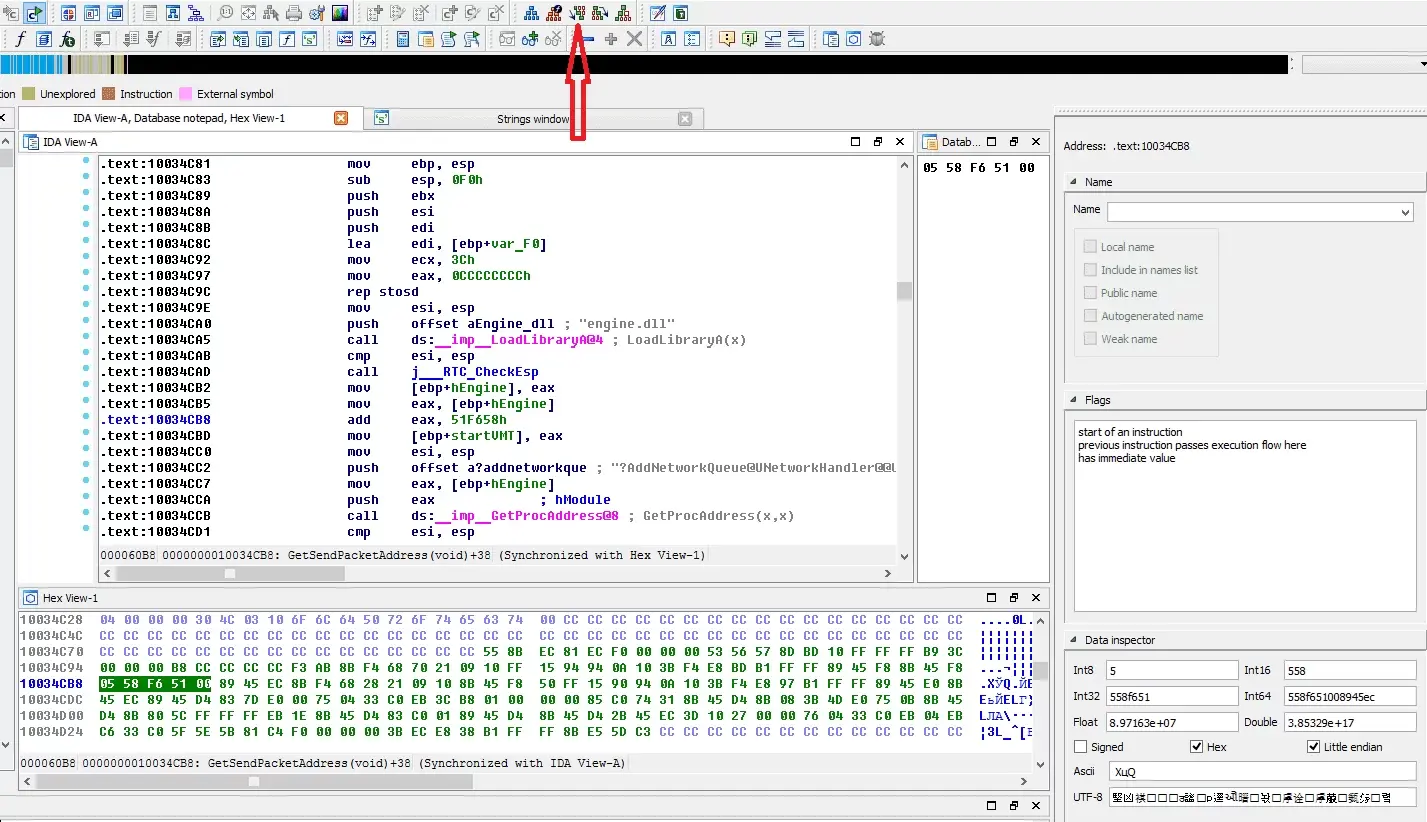Click the green user xrefs chart icon
The image size is (1427, 822).
click(x=623, y=13)
